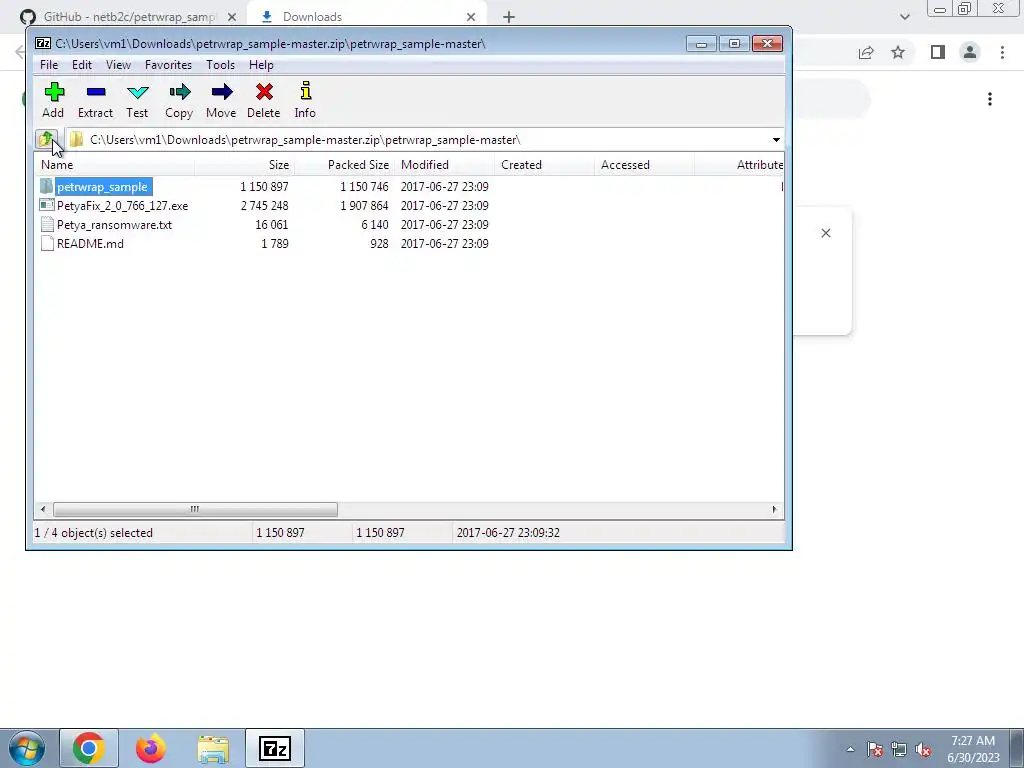Select the petrwrap_sample folder row
Image resolution: width=1024 pixels, height=768 pixels.
409,186
